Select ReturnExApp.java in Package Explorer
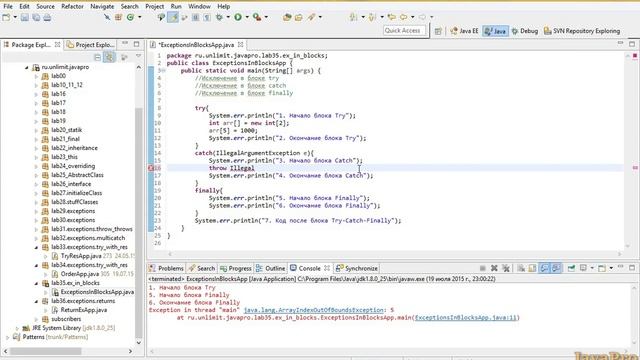The image size is (640, 360). (83, 310)
